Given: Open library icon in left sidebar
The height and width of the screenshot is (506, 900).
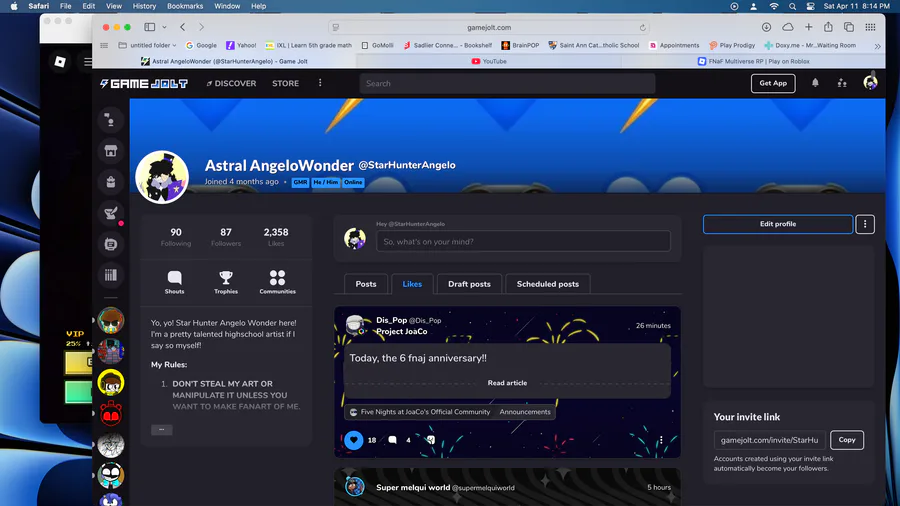Looking at the screenshot, I should [x=111, y=275].
